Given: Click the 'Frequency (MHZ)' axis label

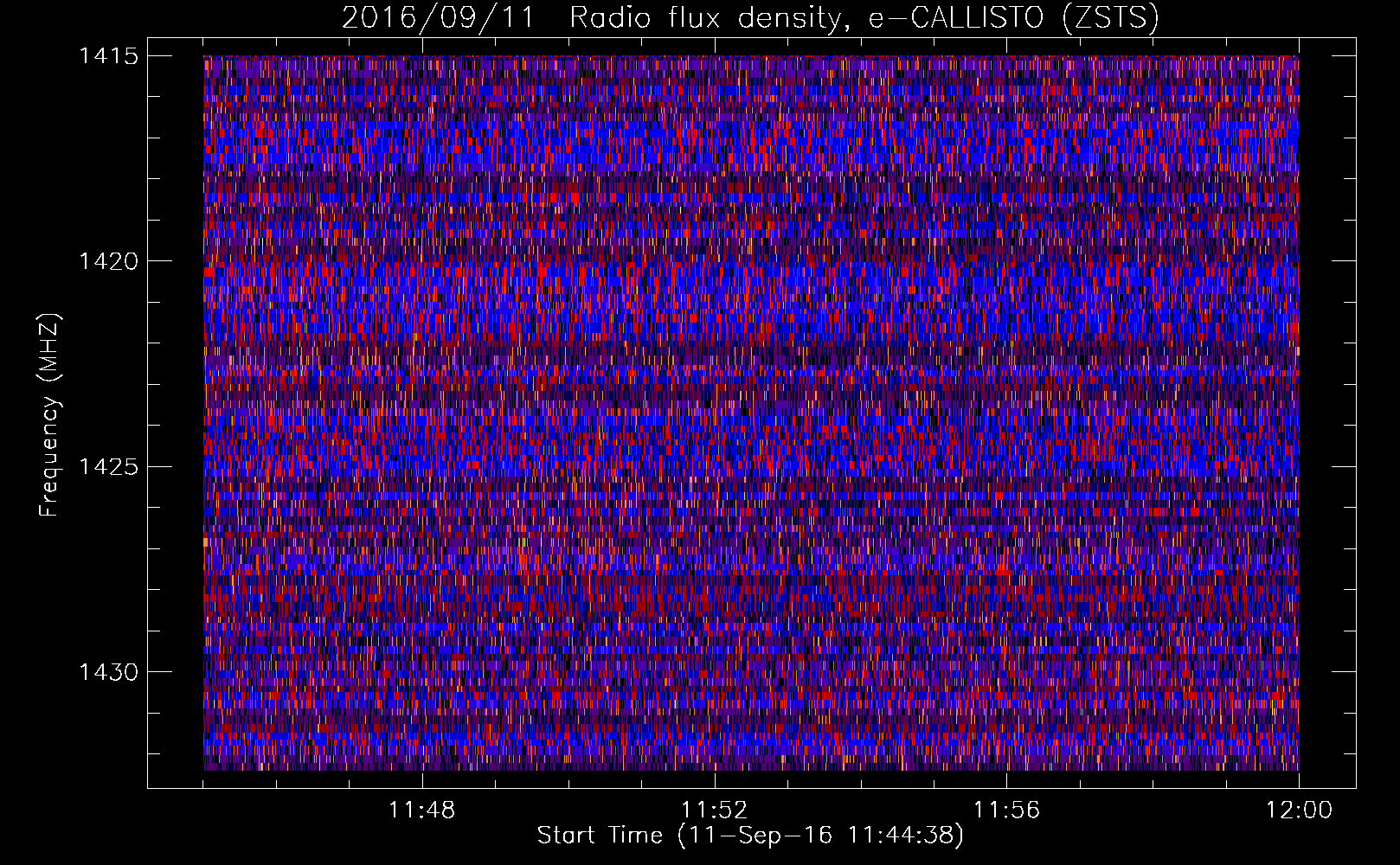Looking at the screenshot, I should (50, 414).
